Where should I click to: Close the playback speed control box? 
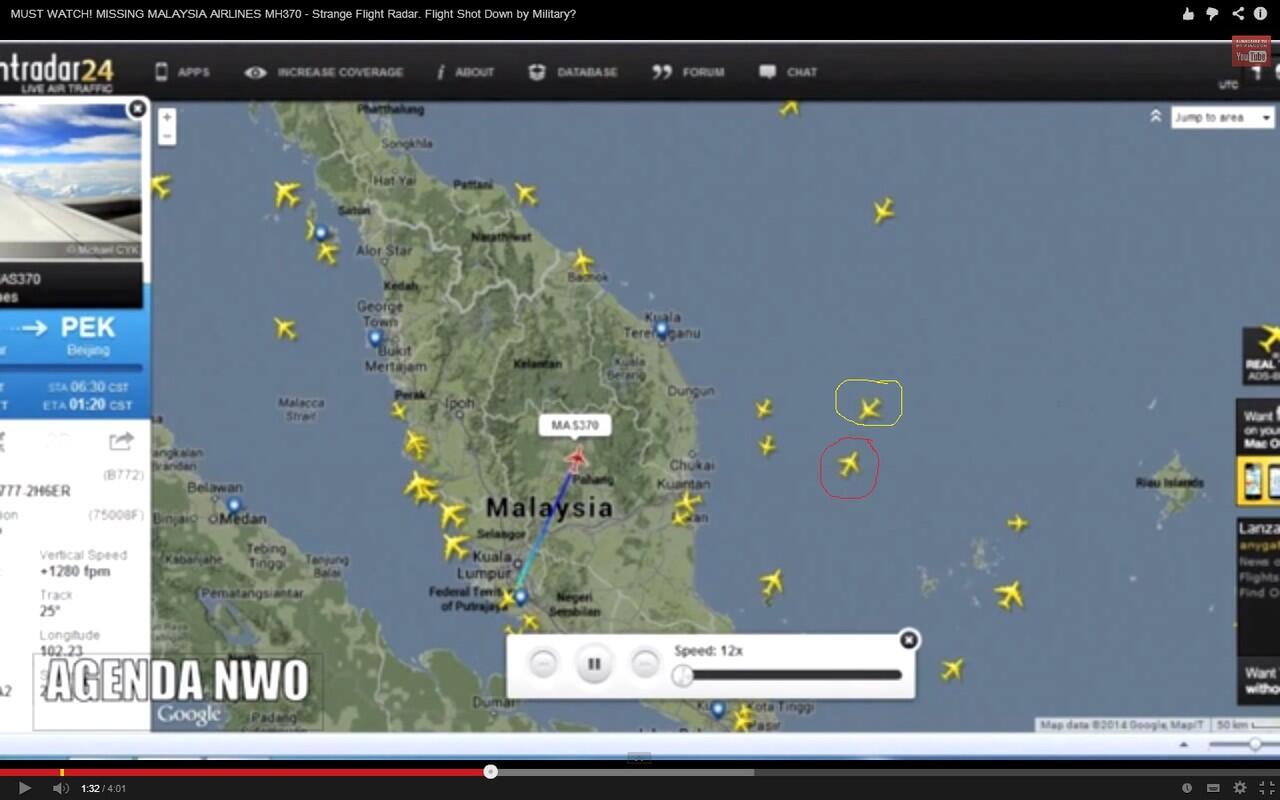[x=908, y=640]
